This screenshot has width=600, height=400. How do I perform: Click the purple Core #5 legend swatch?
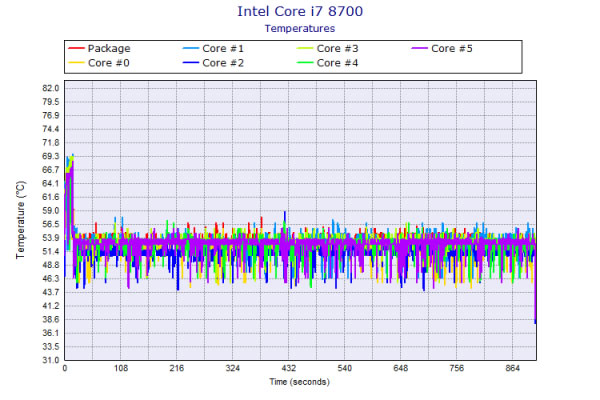click(419, 49)
